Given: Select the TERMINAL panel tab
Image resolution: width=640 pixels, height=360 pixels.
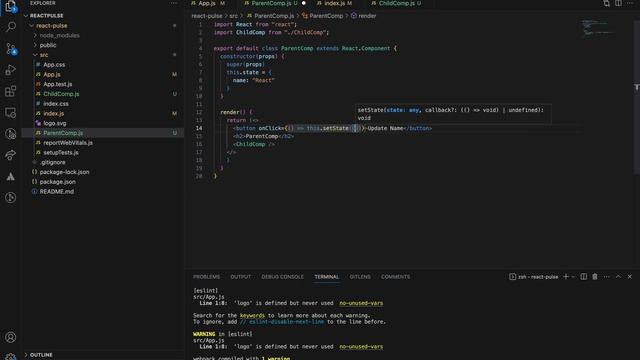Looking at the screenshot, I should point(327,277).
